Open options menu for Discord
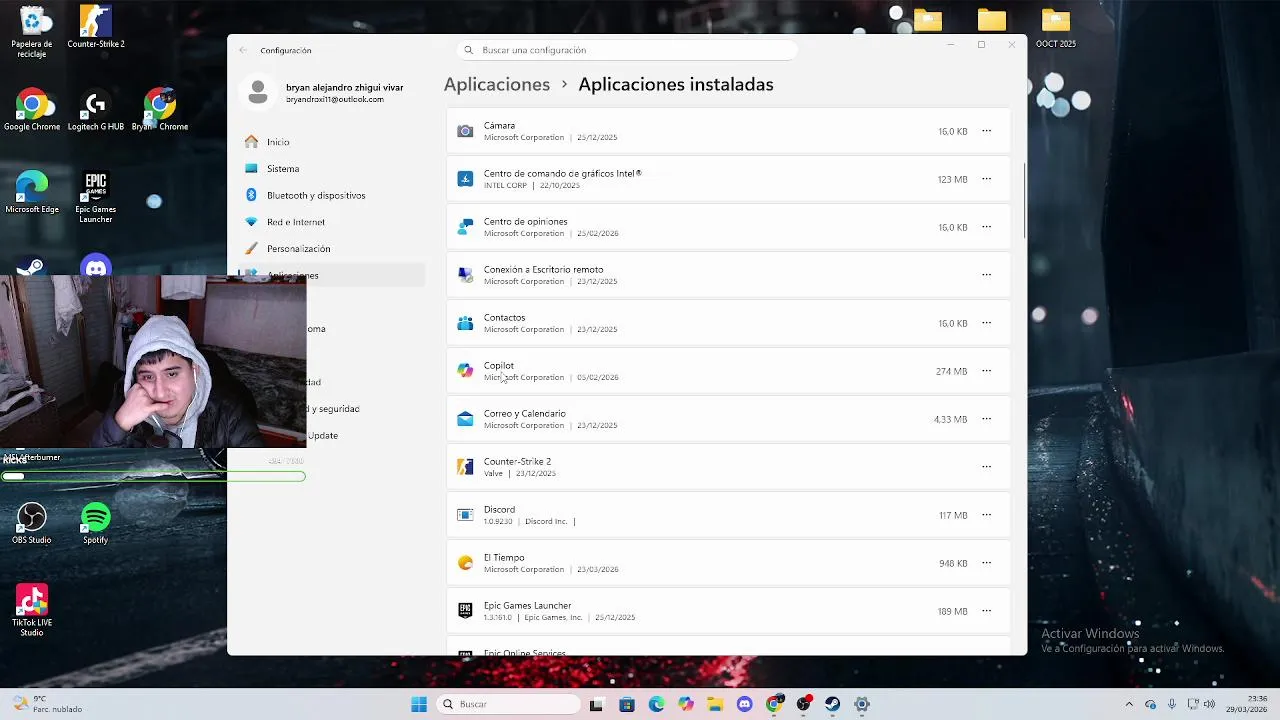 986,515
